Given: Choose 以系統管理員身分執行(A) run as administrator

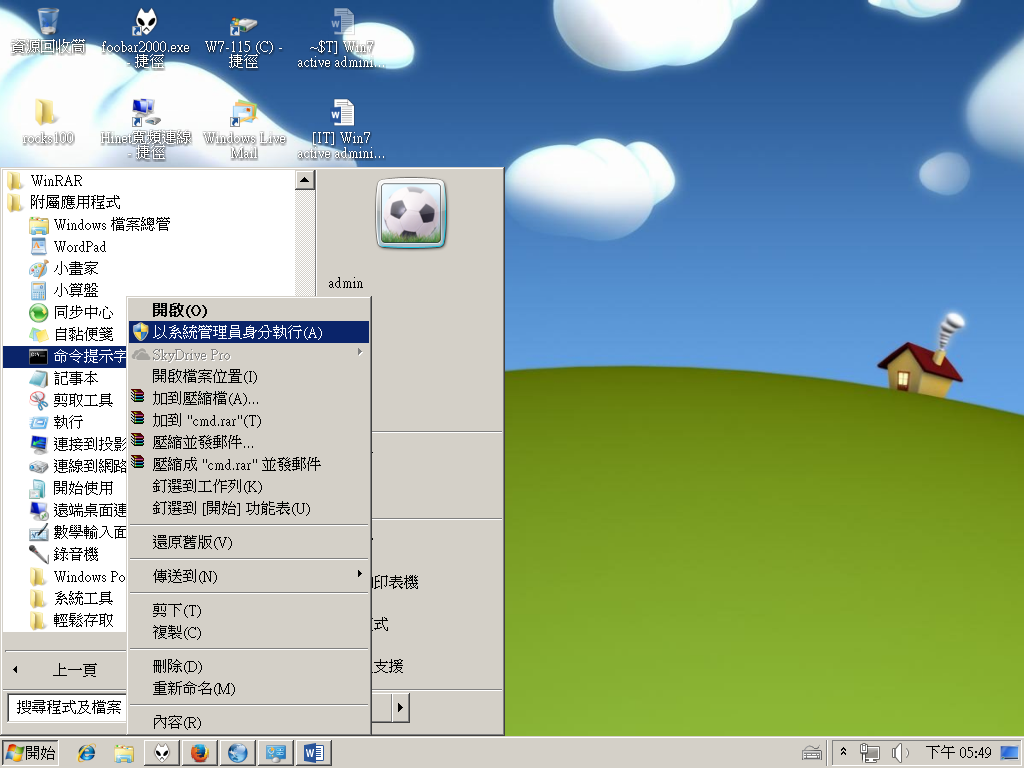Looking at the screenshot, I should tap(249, 332).
